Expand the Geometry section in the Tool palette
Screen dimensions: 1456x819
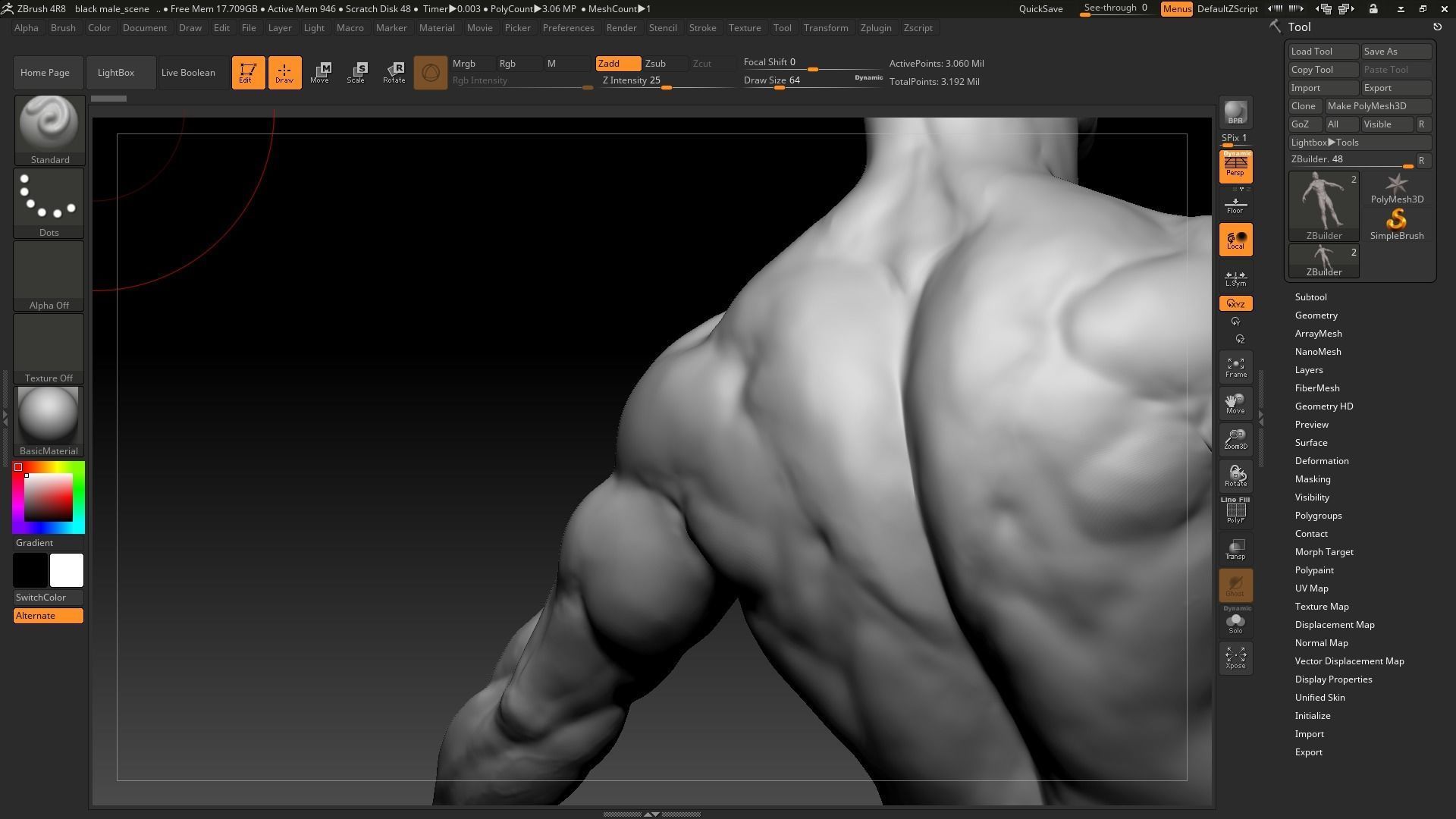(x=1316, y=315)
